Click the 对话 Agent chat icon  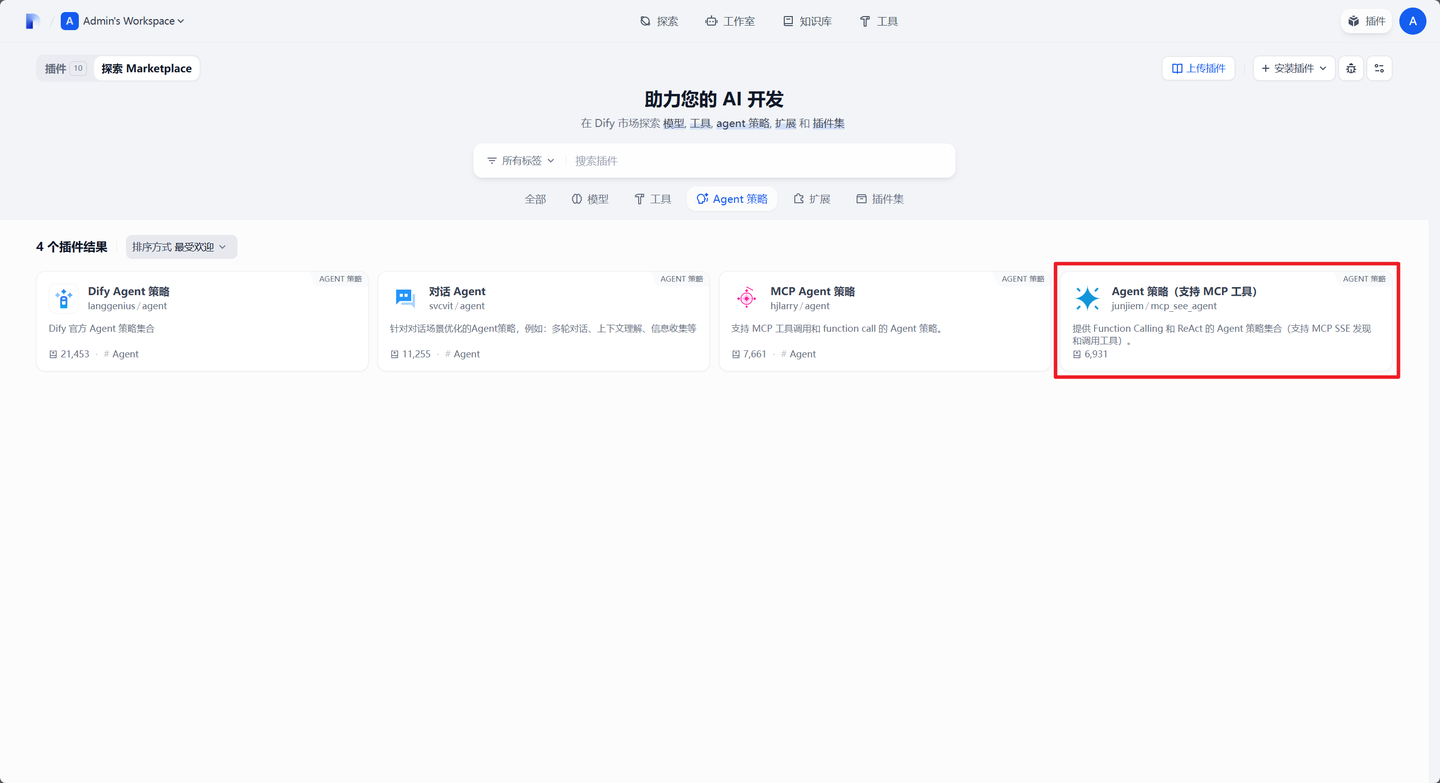click(405, 298)
